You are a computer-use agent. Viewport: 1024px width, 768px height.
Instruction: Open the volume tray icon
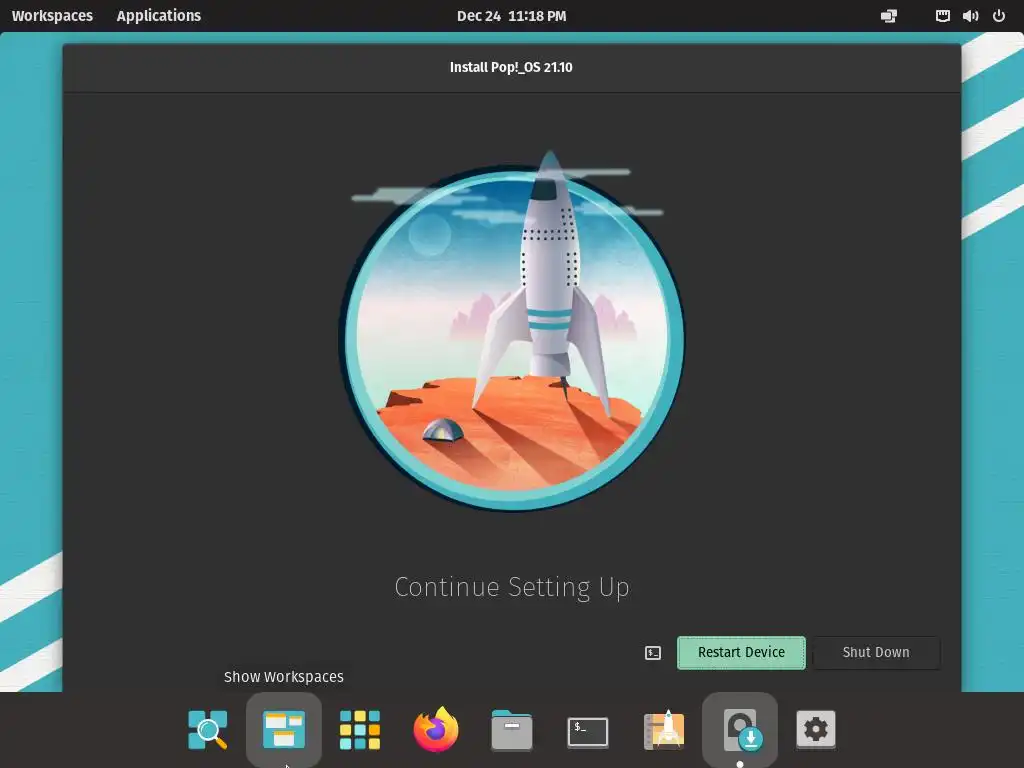coord(970,16)
